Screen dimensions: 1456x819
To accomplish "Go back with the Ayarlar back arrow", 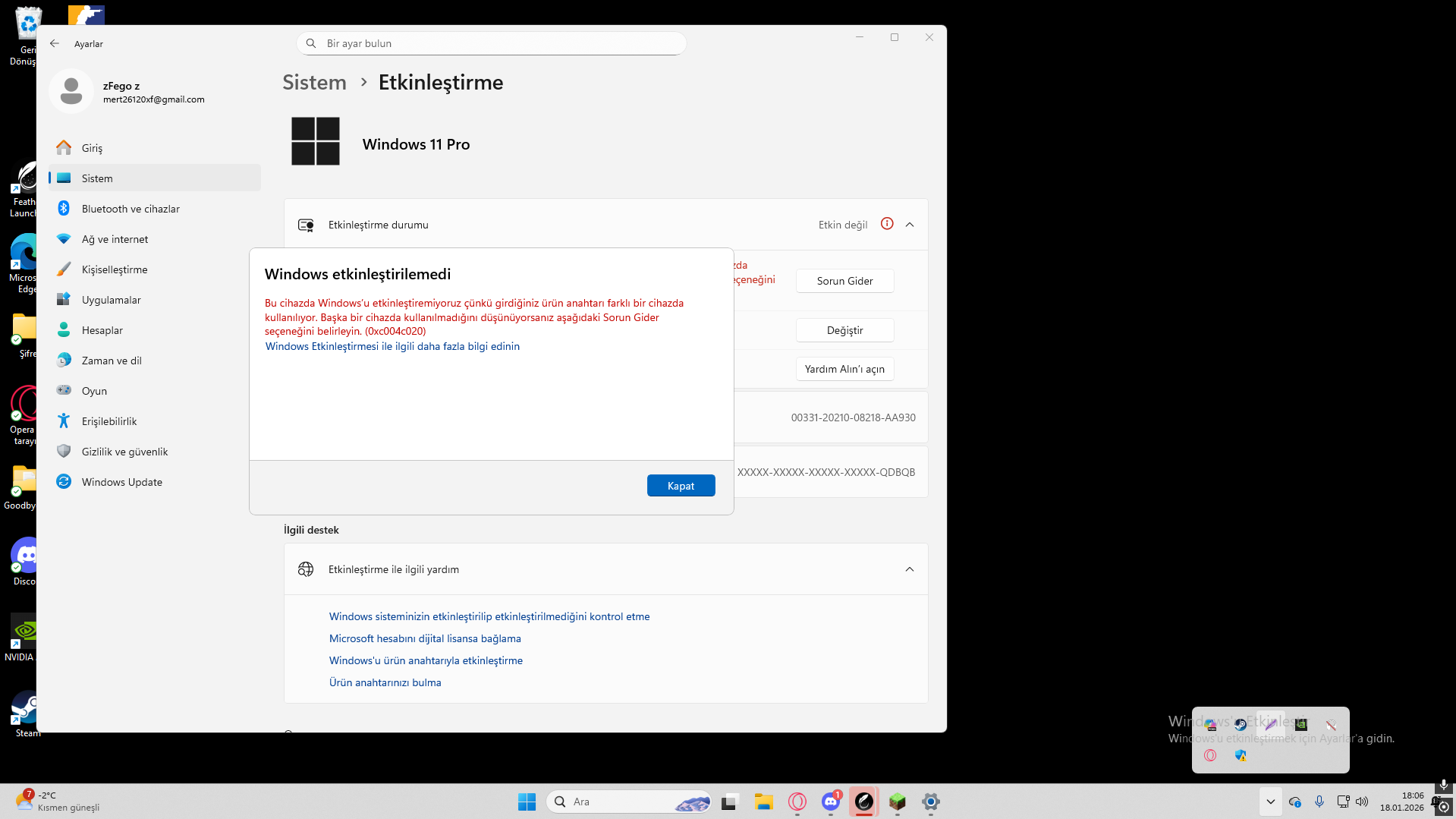I will [x=55, y=43].
